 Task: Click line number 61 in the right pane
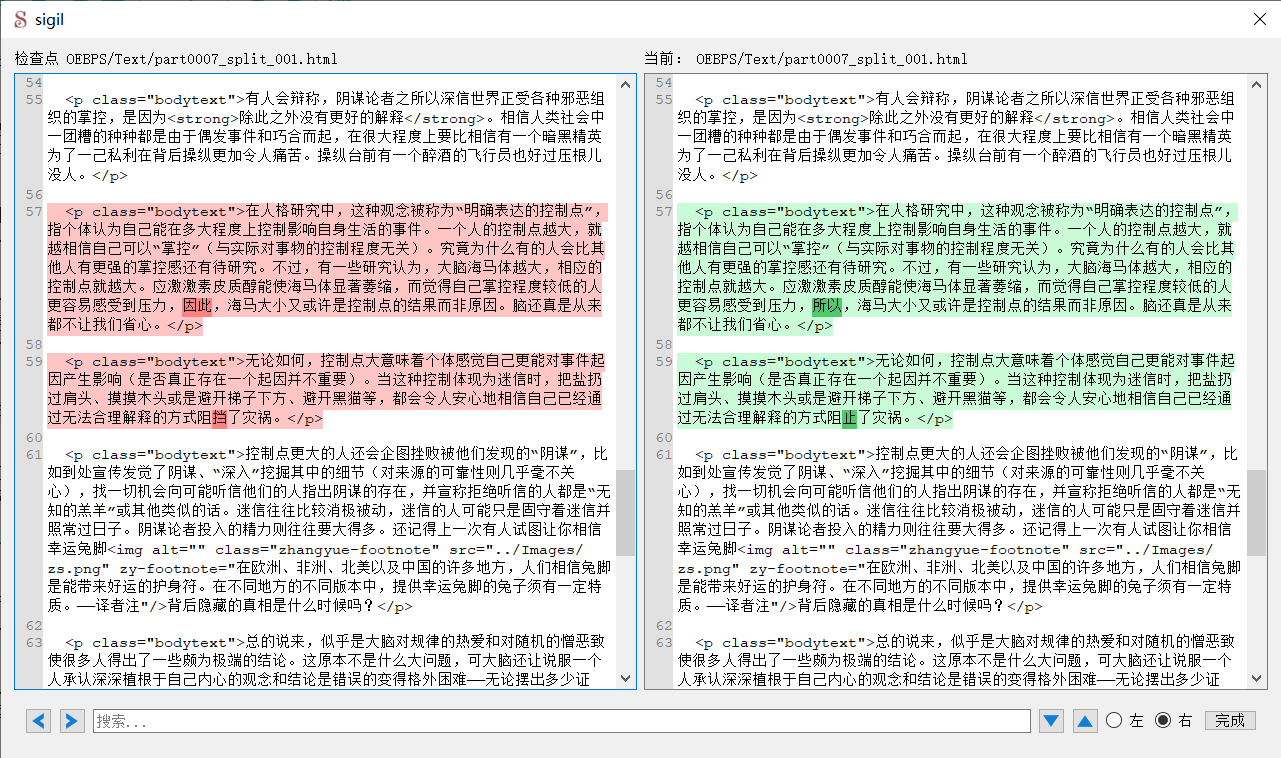pyautogui.click(x=663, y=452)
